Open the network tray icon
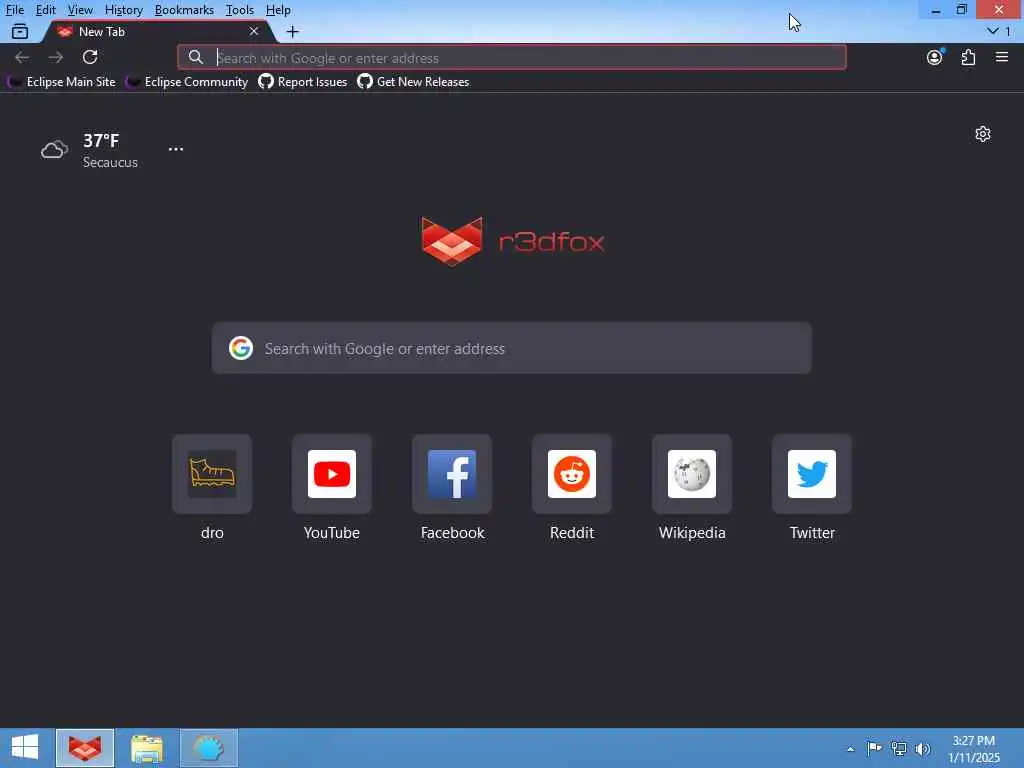The image size is (1024, 768). (899, 749)
